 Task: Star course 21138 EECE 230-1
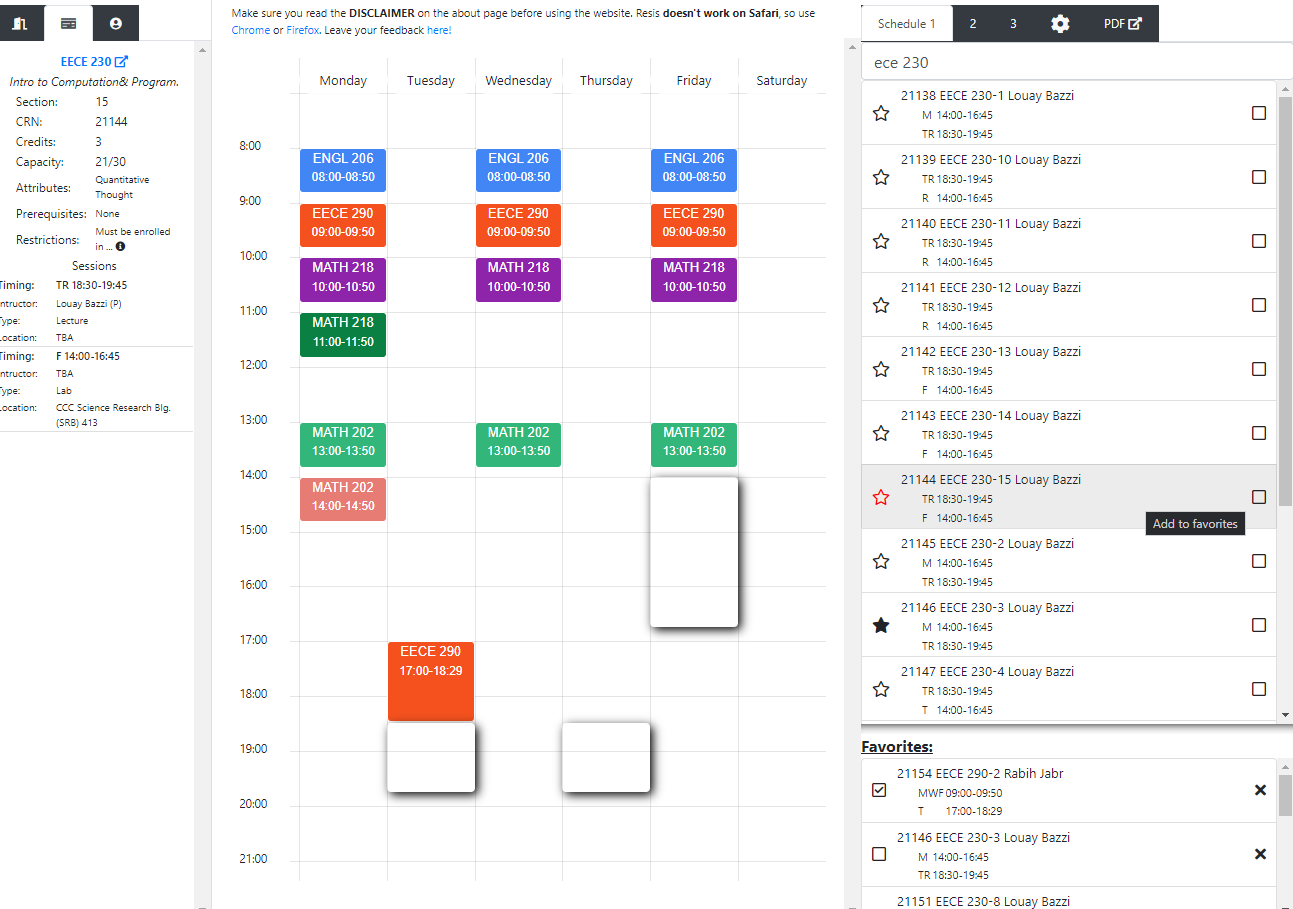click(881, 114)
